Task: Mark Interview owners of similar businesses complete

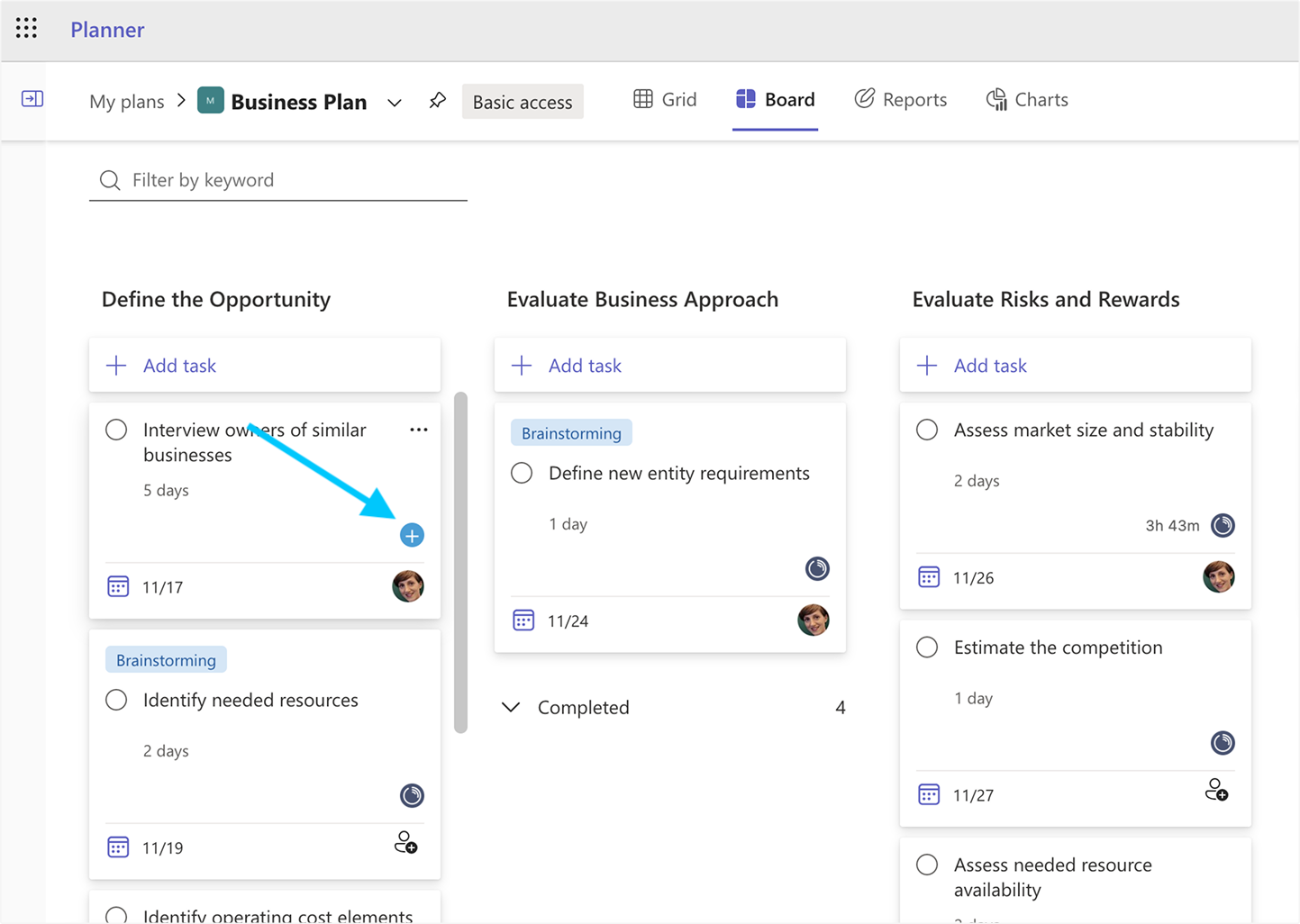Action: (116, 430)
